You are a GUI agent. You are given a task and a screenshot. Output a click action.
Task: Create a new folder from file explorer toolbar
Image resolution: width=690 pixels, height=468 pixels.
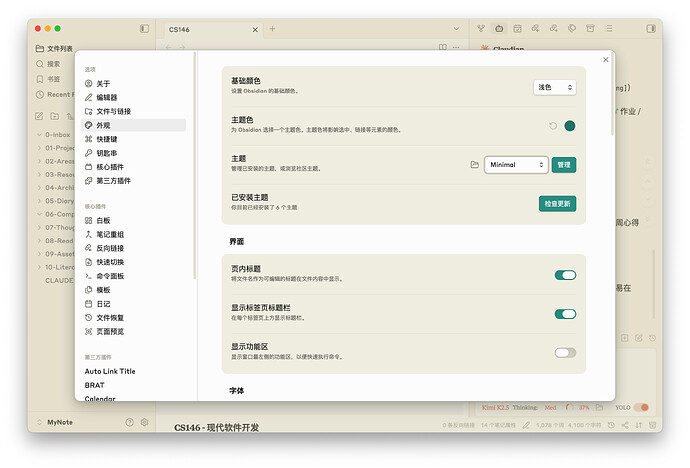[x=55, y=116]
